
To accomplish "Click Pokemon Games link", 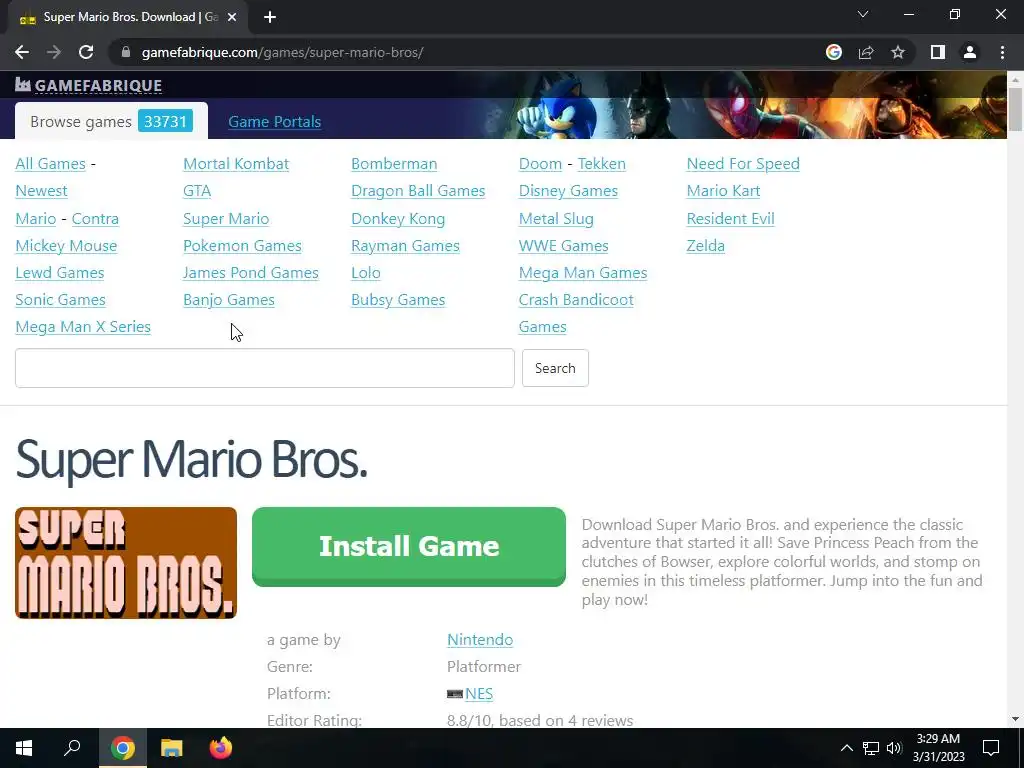I will click(x=242, y=246).
